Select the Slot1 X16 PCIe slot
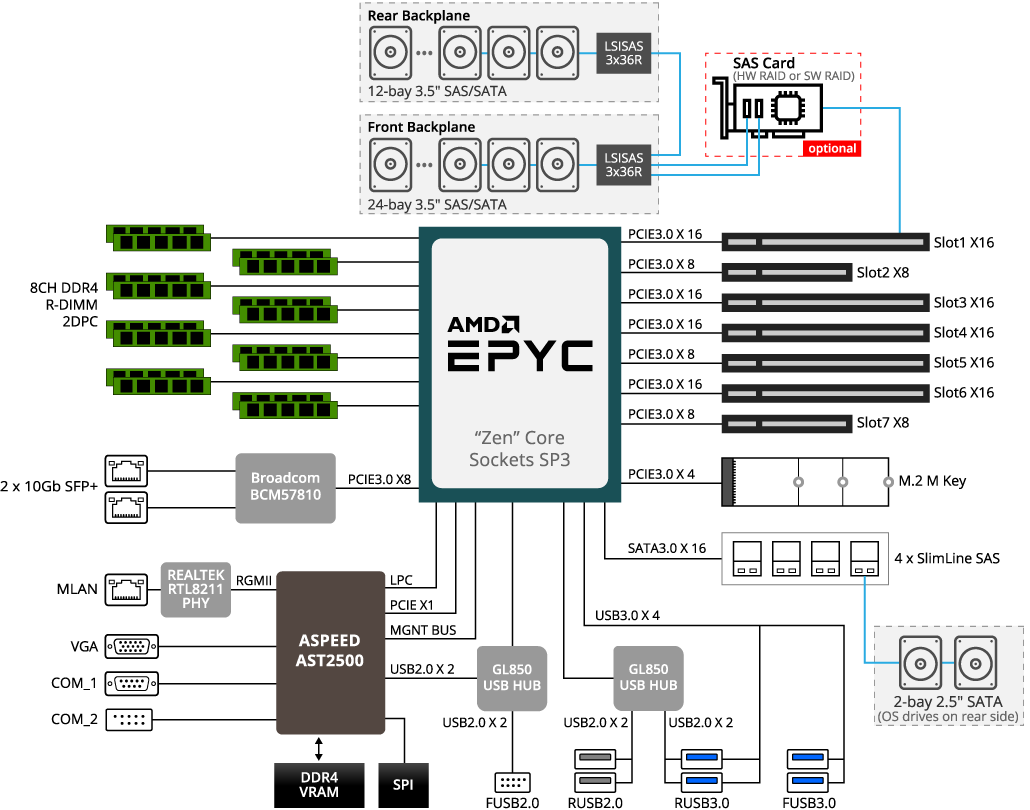The width and height of the screenshot is (1030, 810). coord(825,243)
